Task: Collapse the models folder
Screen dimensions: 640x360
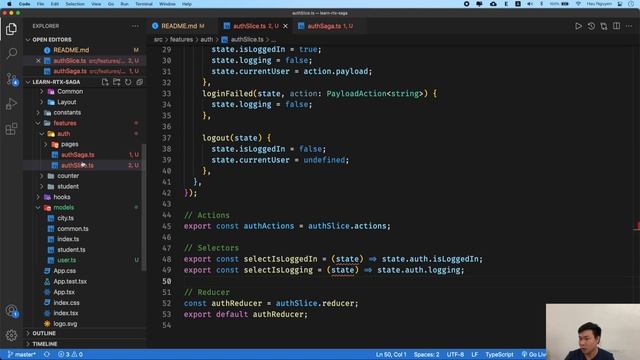Action: [x=38, y=208]
